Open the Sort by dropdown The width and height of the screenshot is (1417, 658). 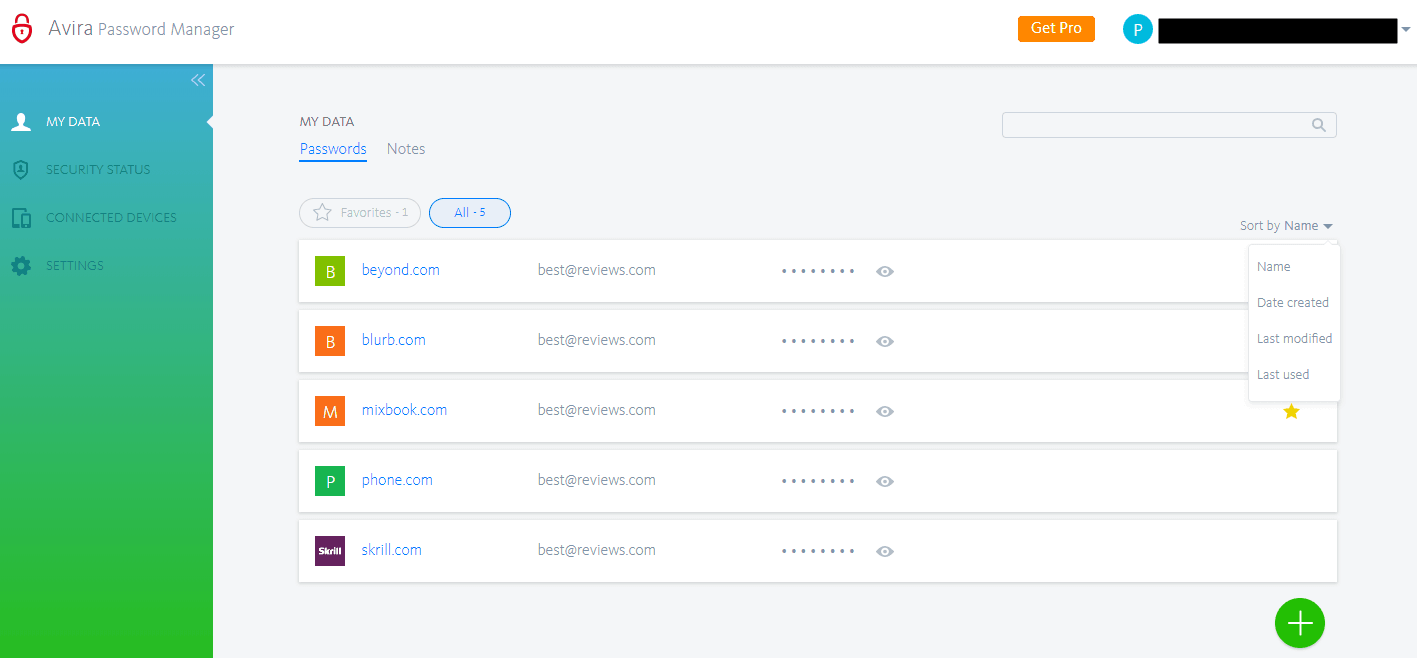coord(1286,225)
